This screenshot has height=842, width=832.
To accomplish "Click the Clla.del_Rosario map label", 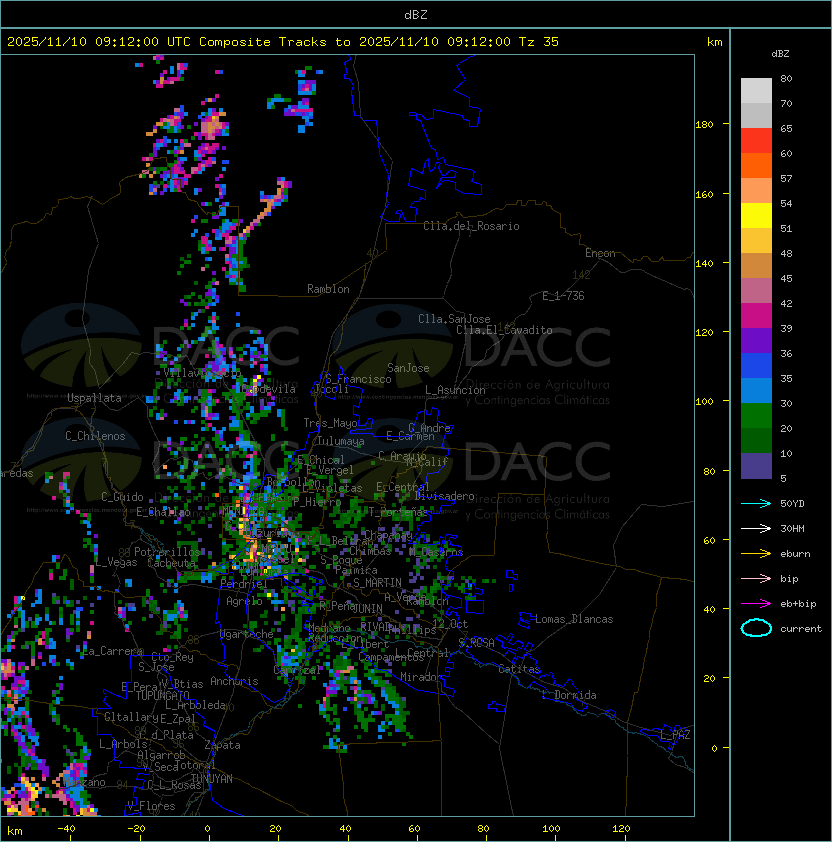I will (x=471, y=226).
